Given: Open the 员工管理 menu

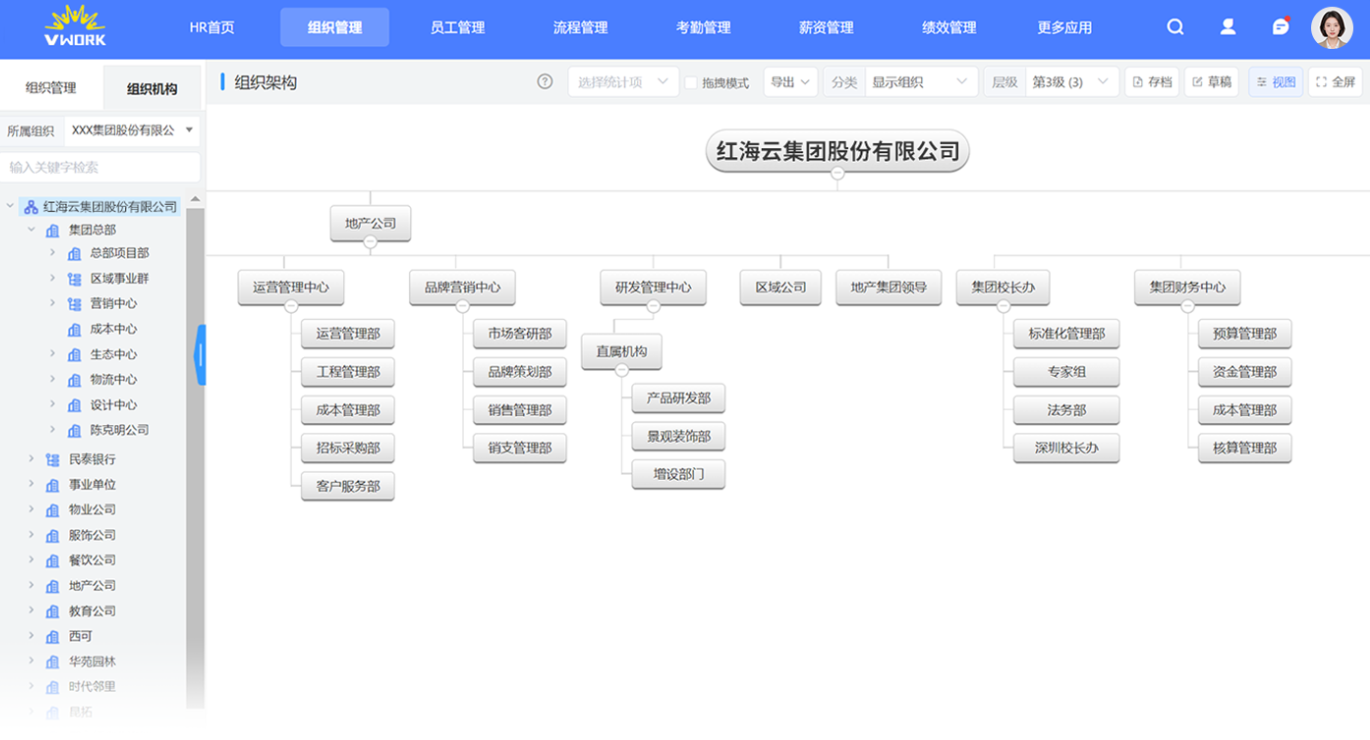Looking at the screenshot, I should coord(457,28).
